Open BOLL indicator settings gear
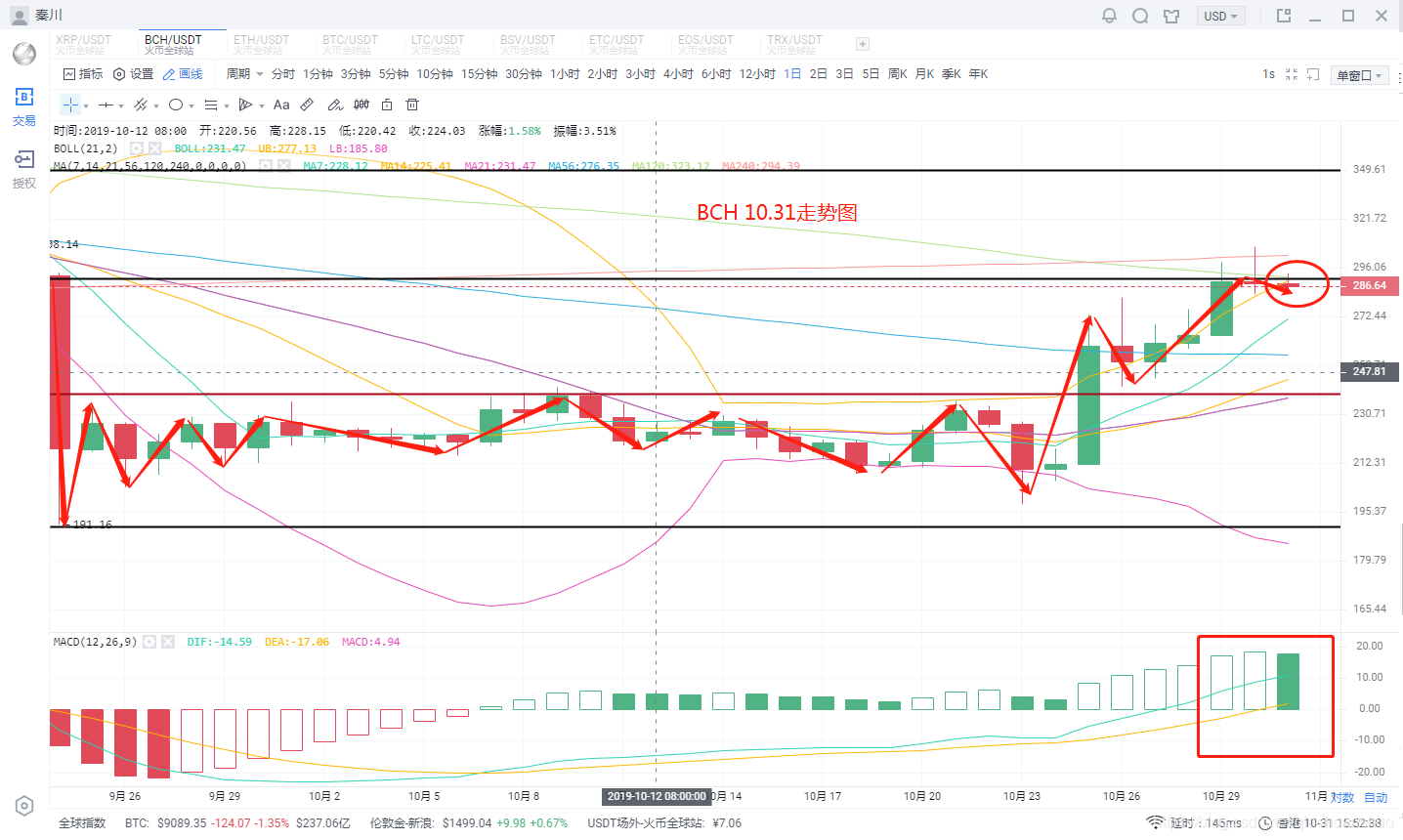1403x840 pixels. (137, 148)
